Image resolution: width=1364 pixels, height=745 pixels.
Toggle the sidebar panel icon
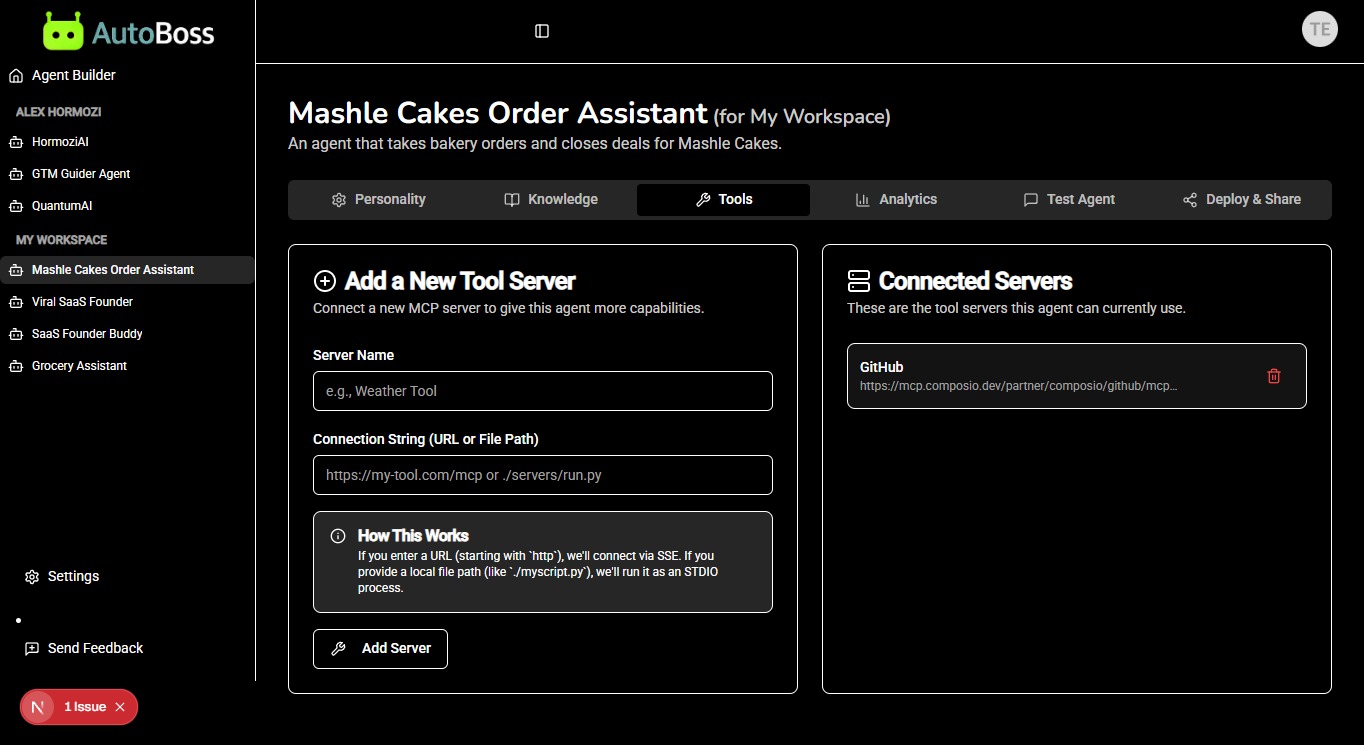[x=542, y=31]
